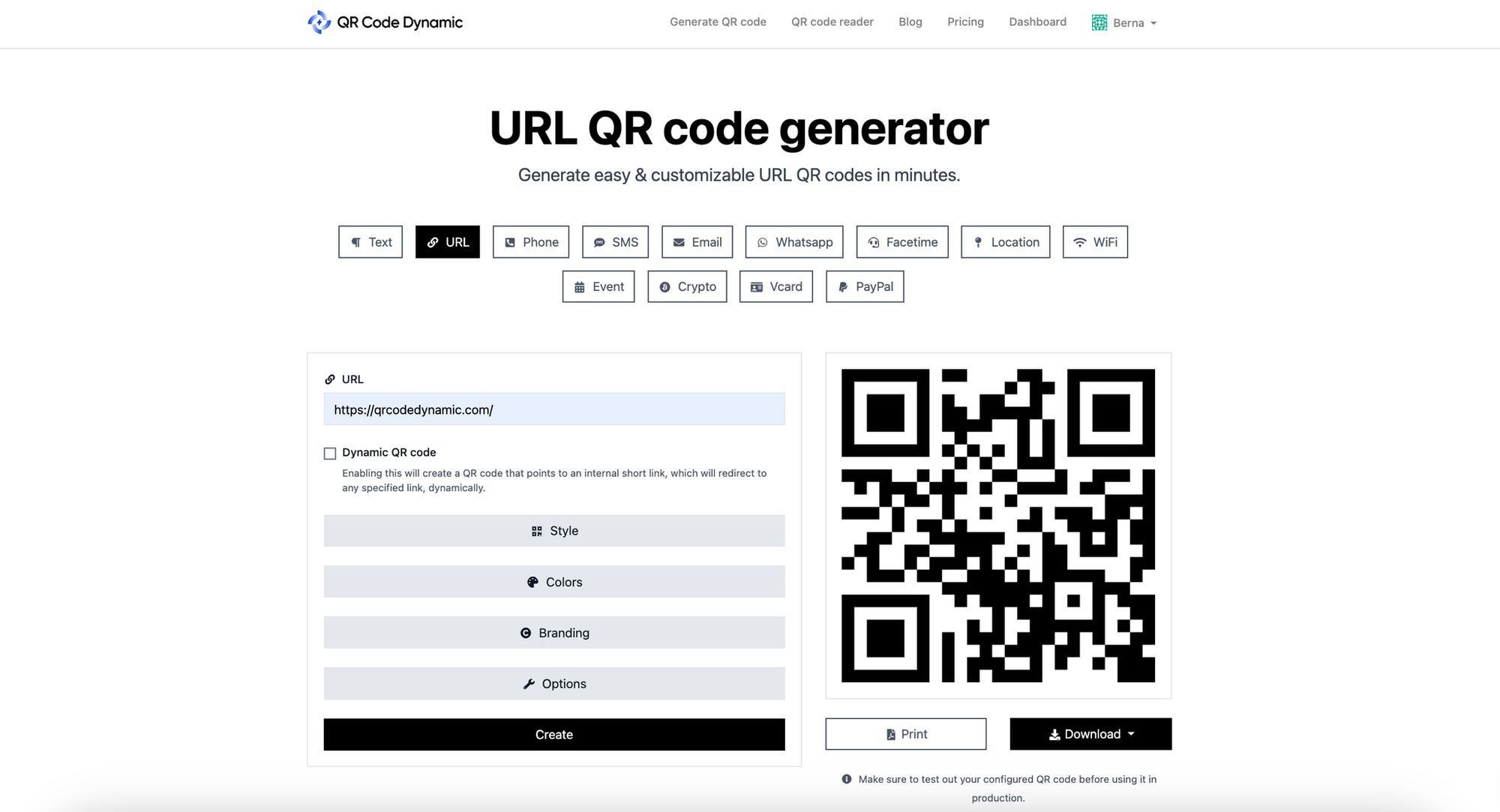Viewport: 1500px width, 812px height.
Task: Open the Blog nav link
Action: click(x=910, y=22)
